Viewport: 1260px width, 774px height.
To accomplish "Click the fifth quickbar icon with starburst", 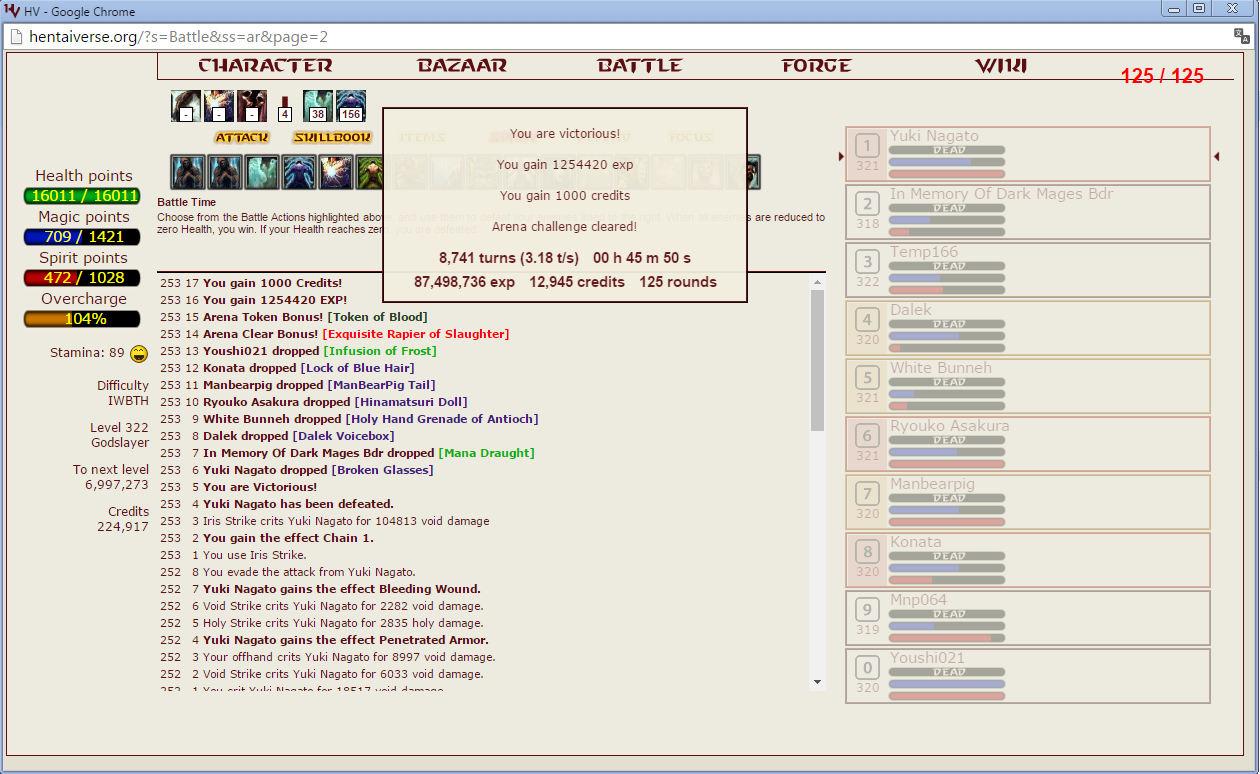I will [x=336, y=172].
